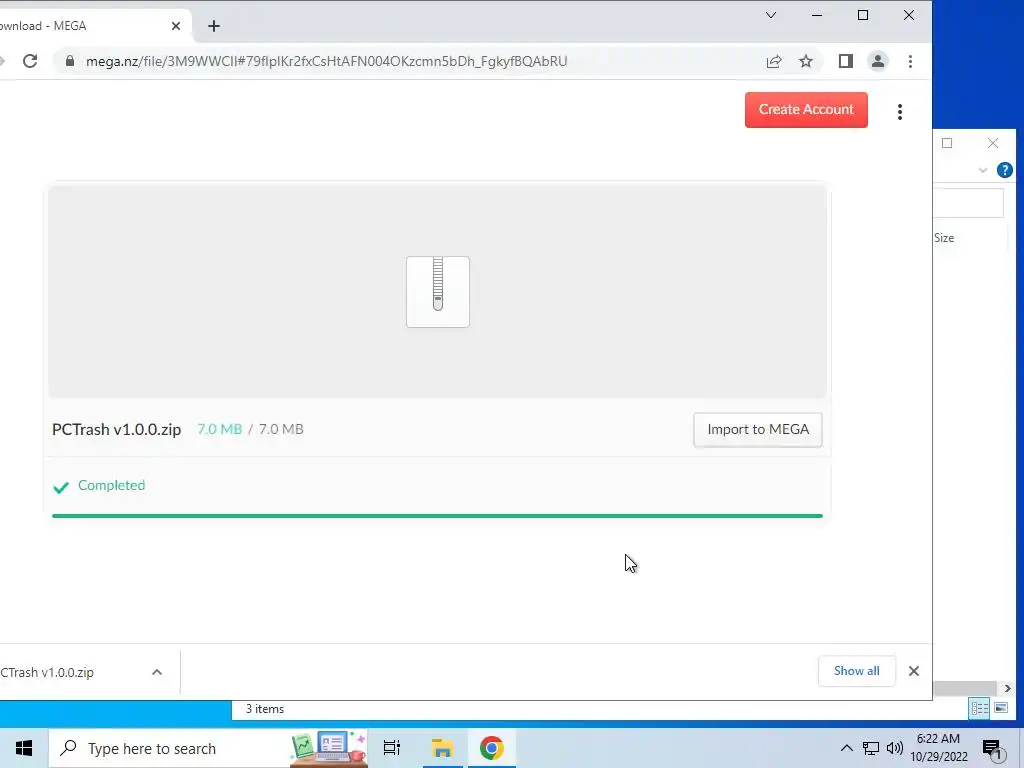The image size is (1024, 768).
Task: Close the downloads bar
Action: pos(914,671)
